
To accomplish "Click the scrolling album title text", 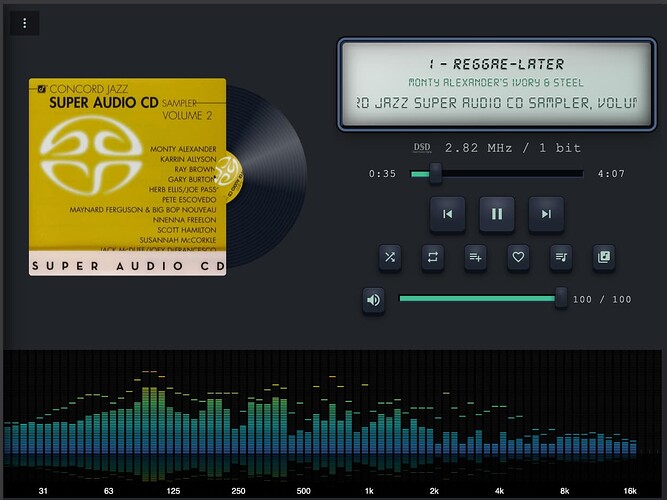I will (496, 103).
